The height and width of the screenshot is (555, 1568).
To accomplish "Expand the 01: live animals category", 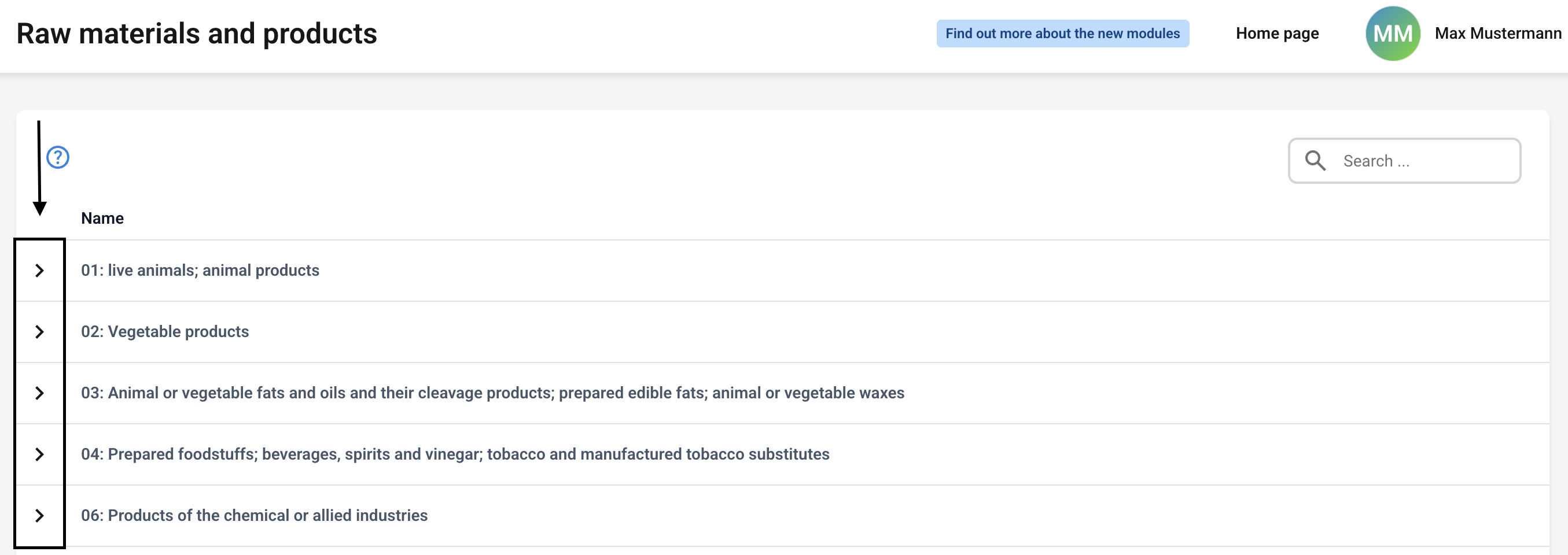I will (39, 271).
